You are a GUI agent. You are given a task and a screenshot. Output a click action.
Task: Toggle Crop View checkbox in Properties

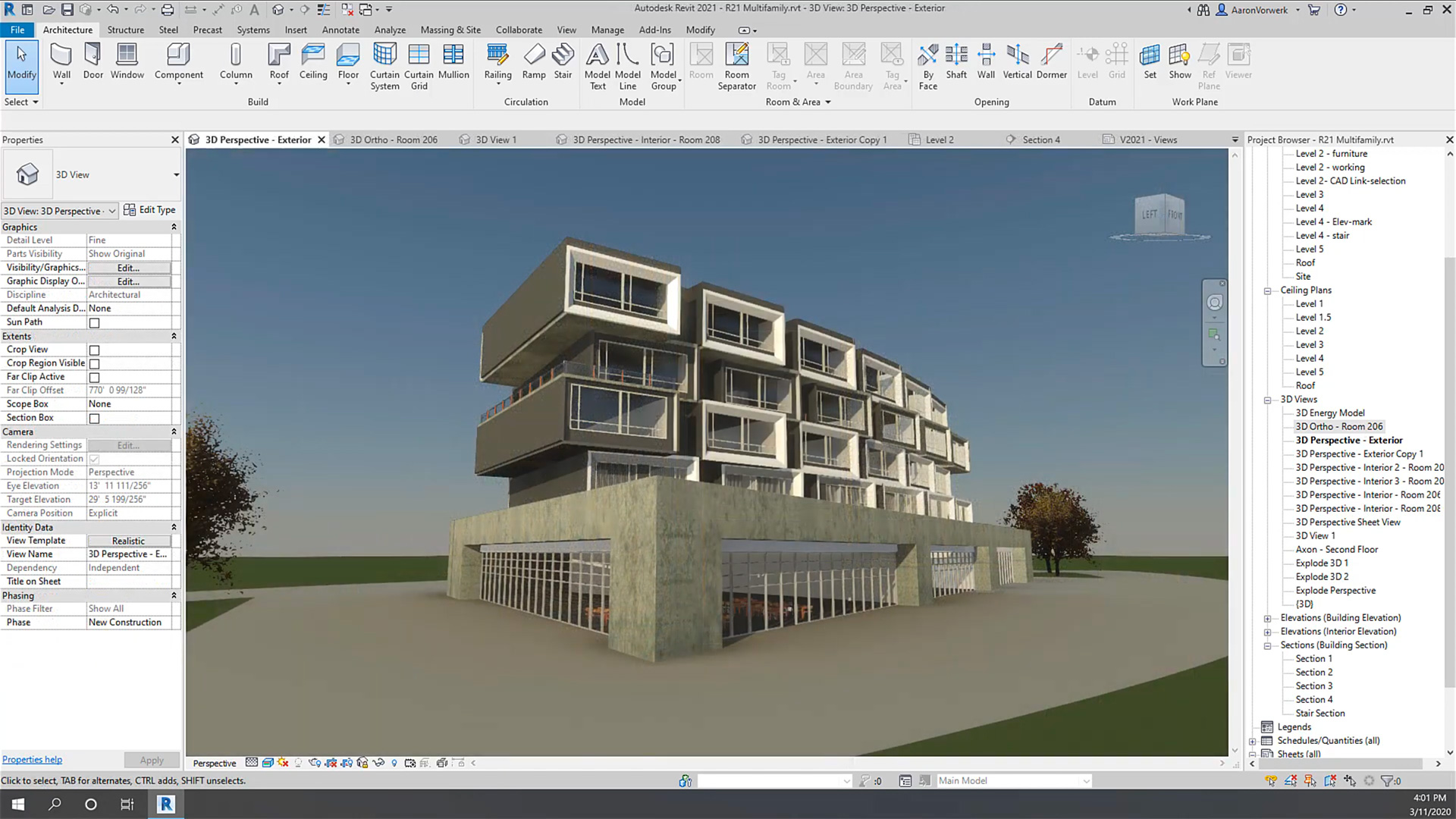(x=94, y=349)
